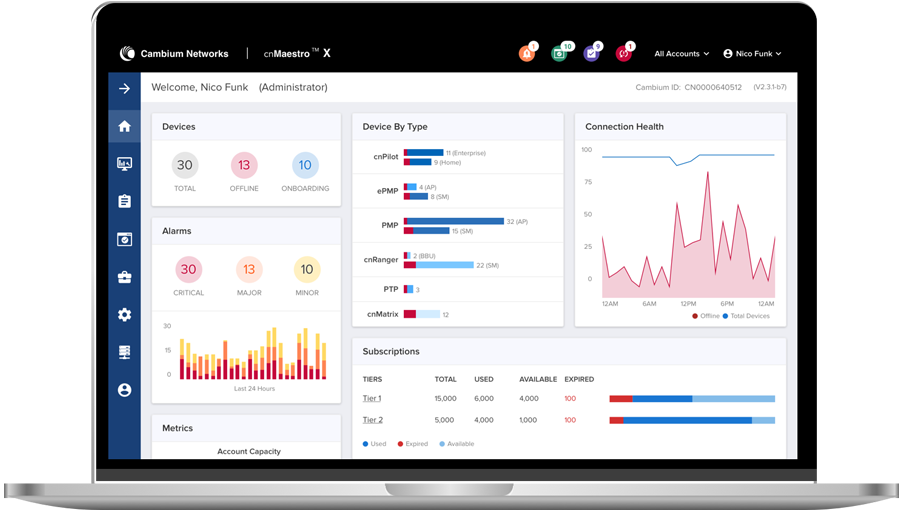
Task: Open the Tier 2 subscription link
Action: coord(372,420)
